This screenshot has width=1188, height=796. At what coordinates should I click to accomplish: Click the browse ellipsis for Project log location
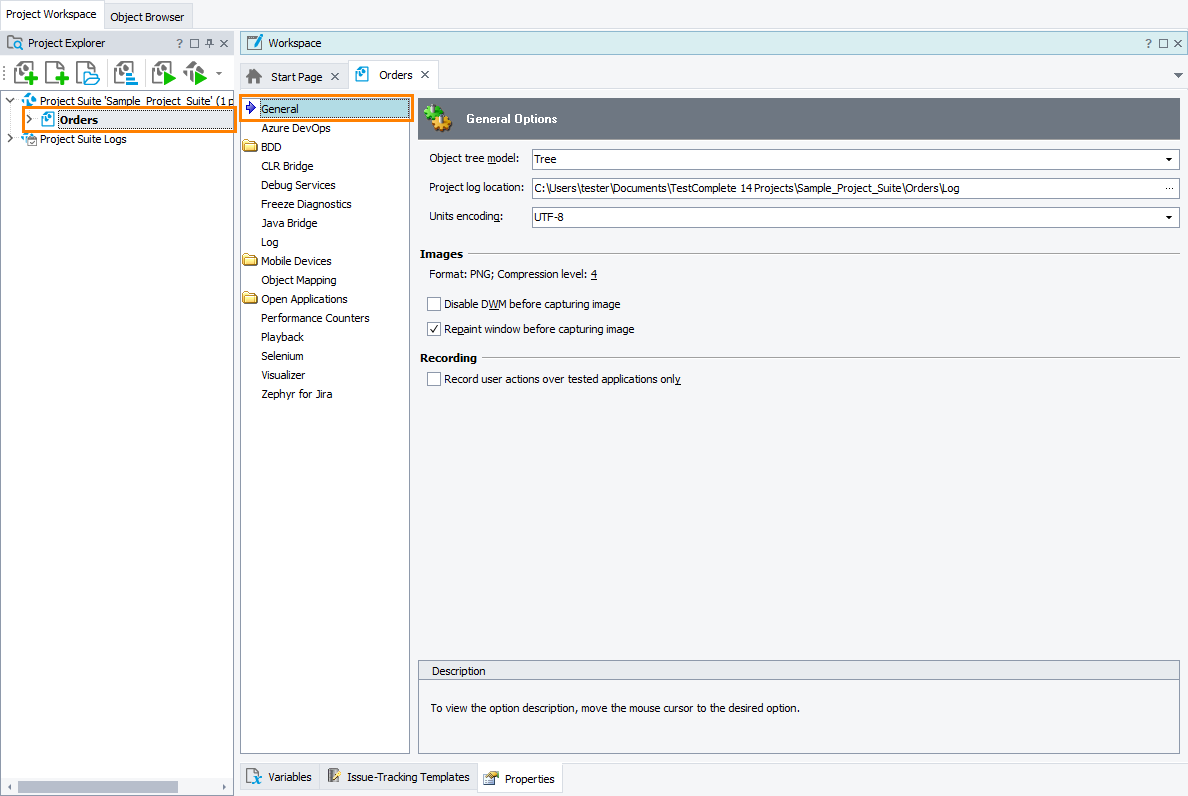point(1169,188)
